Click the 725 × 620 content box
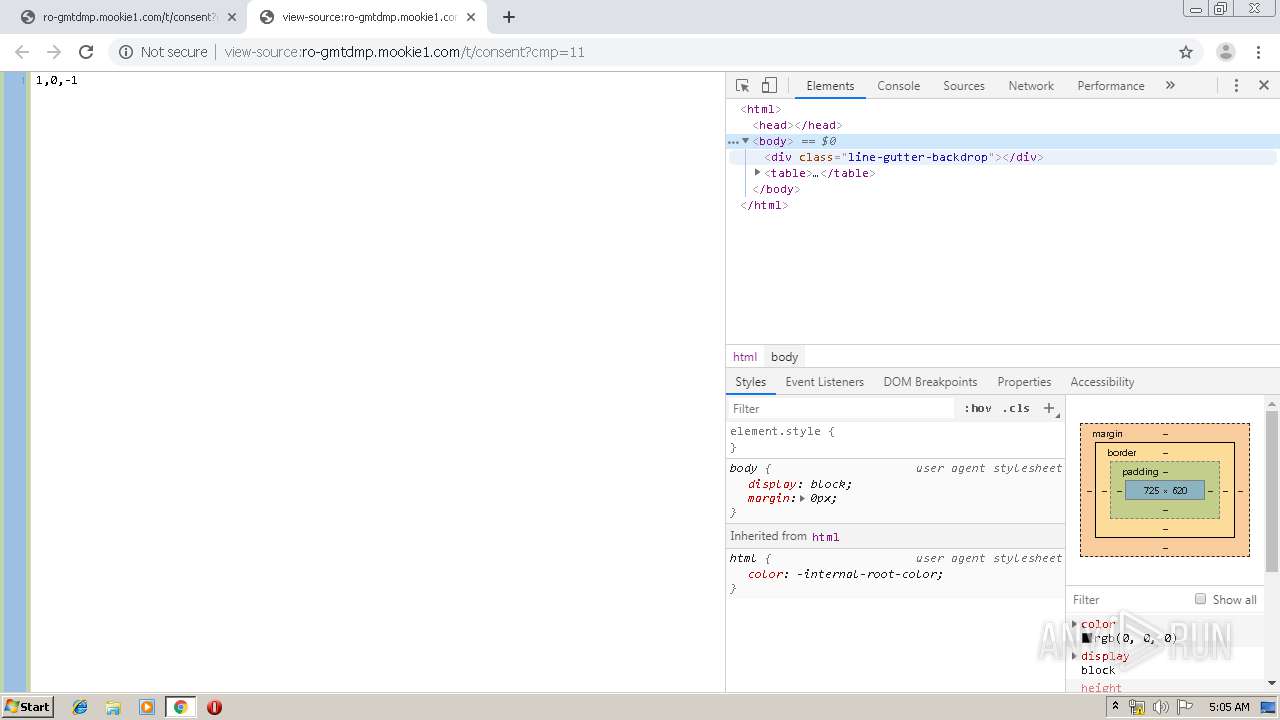Image resolution: width=1280 pixels, height=720 pixels. 1165,490
